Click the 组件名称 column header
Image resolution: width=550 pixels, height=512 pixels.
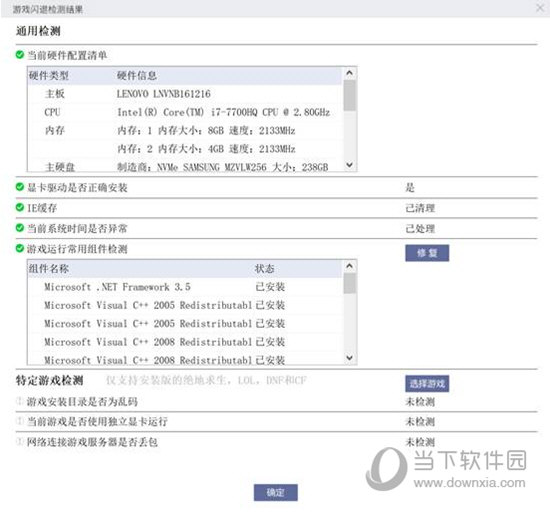[49, 269]
